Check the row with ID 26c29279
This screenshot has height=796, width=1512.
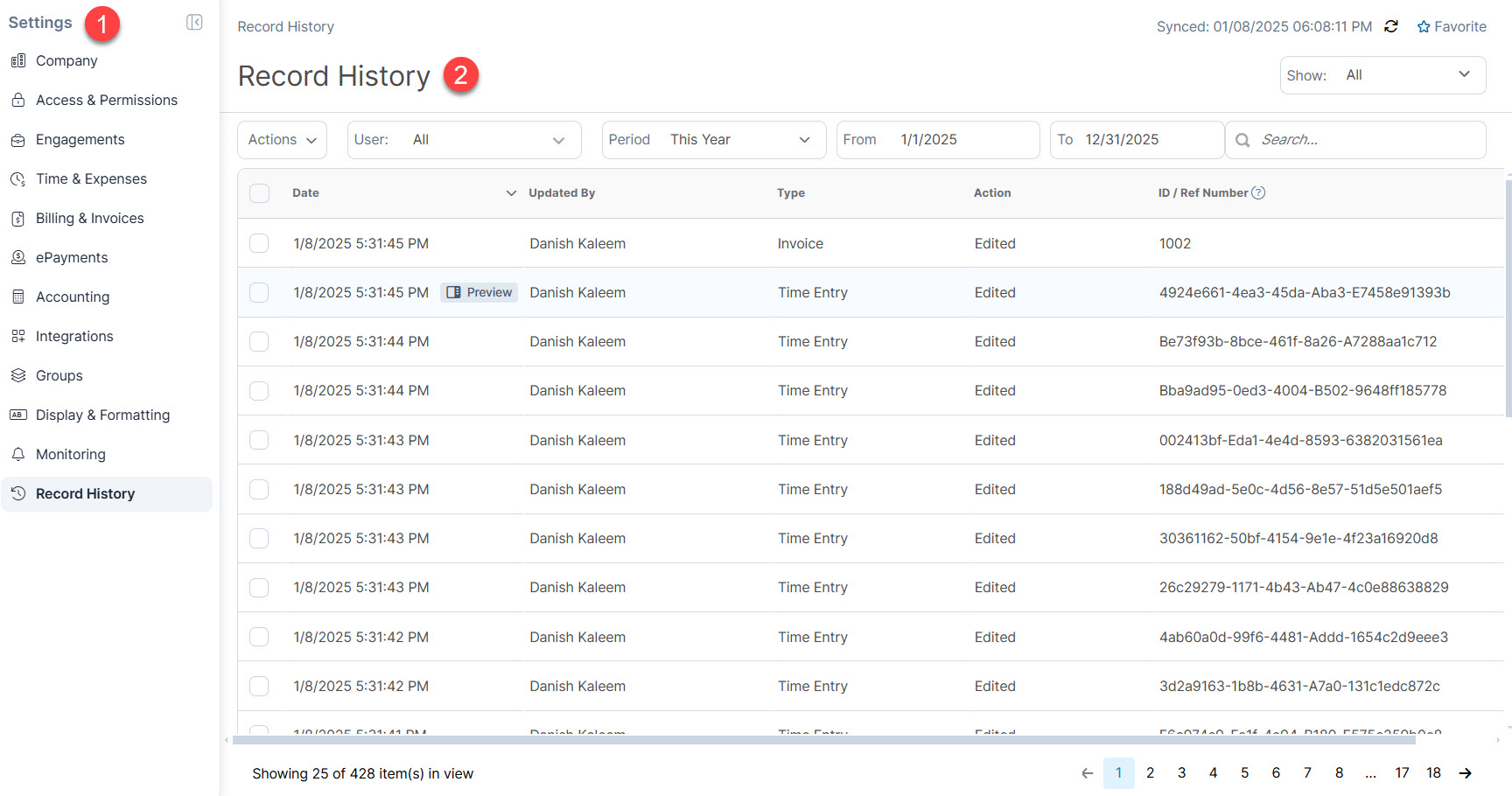click(259, 587)
